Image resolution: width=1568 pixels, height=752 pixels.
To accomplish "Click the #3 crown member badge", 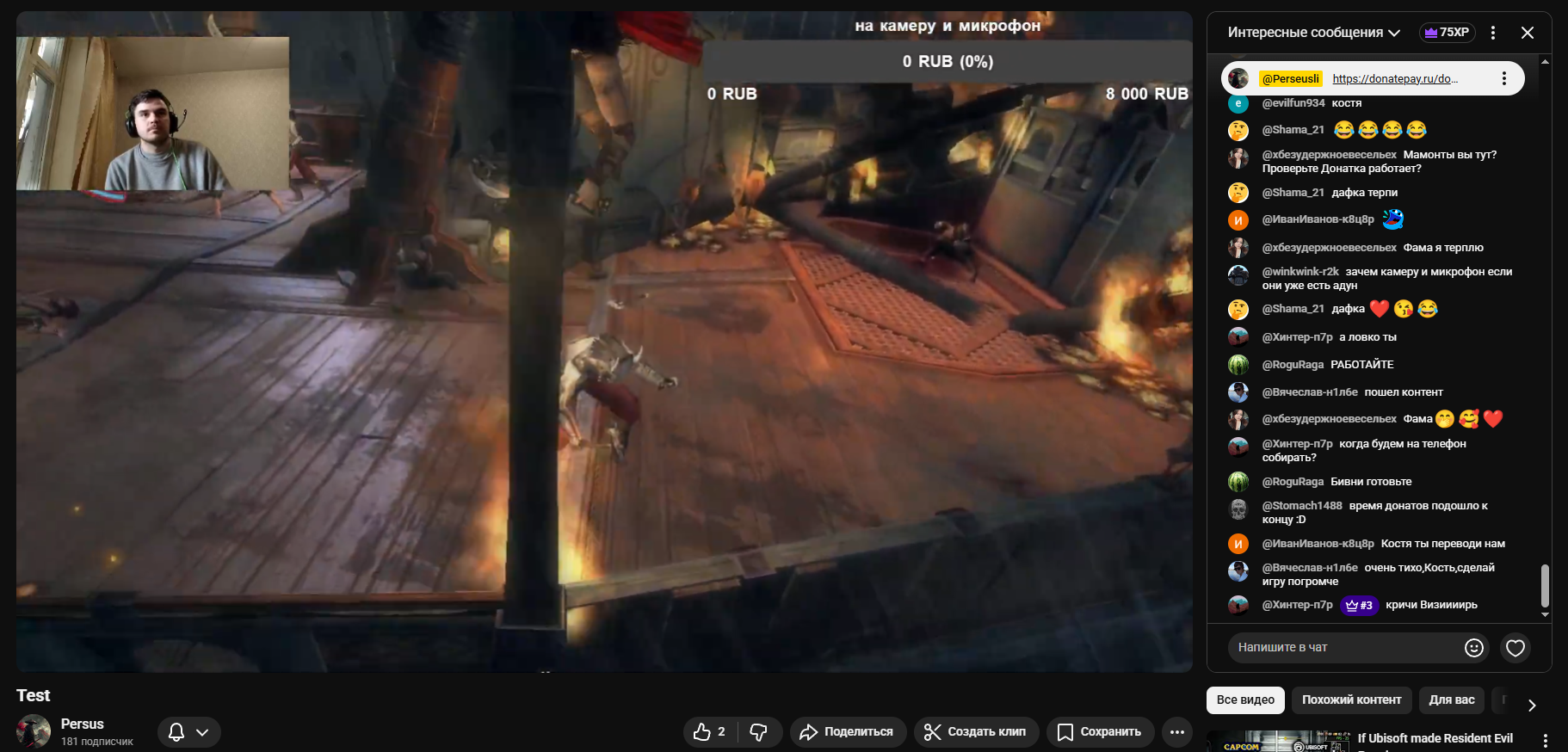I will tap(1360, 606).
